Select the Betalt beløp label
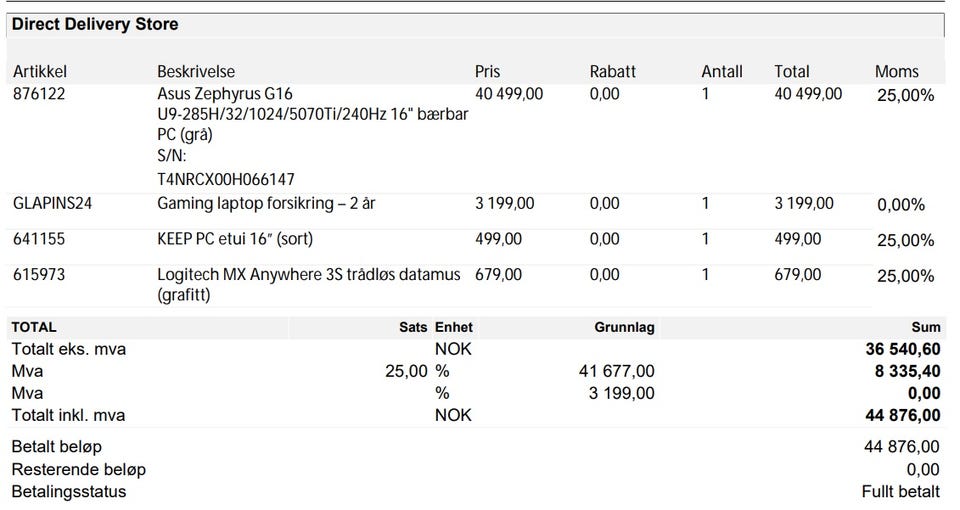The image size is (960, 510). [56, 447]
